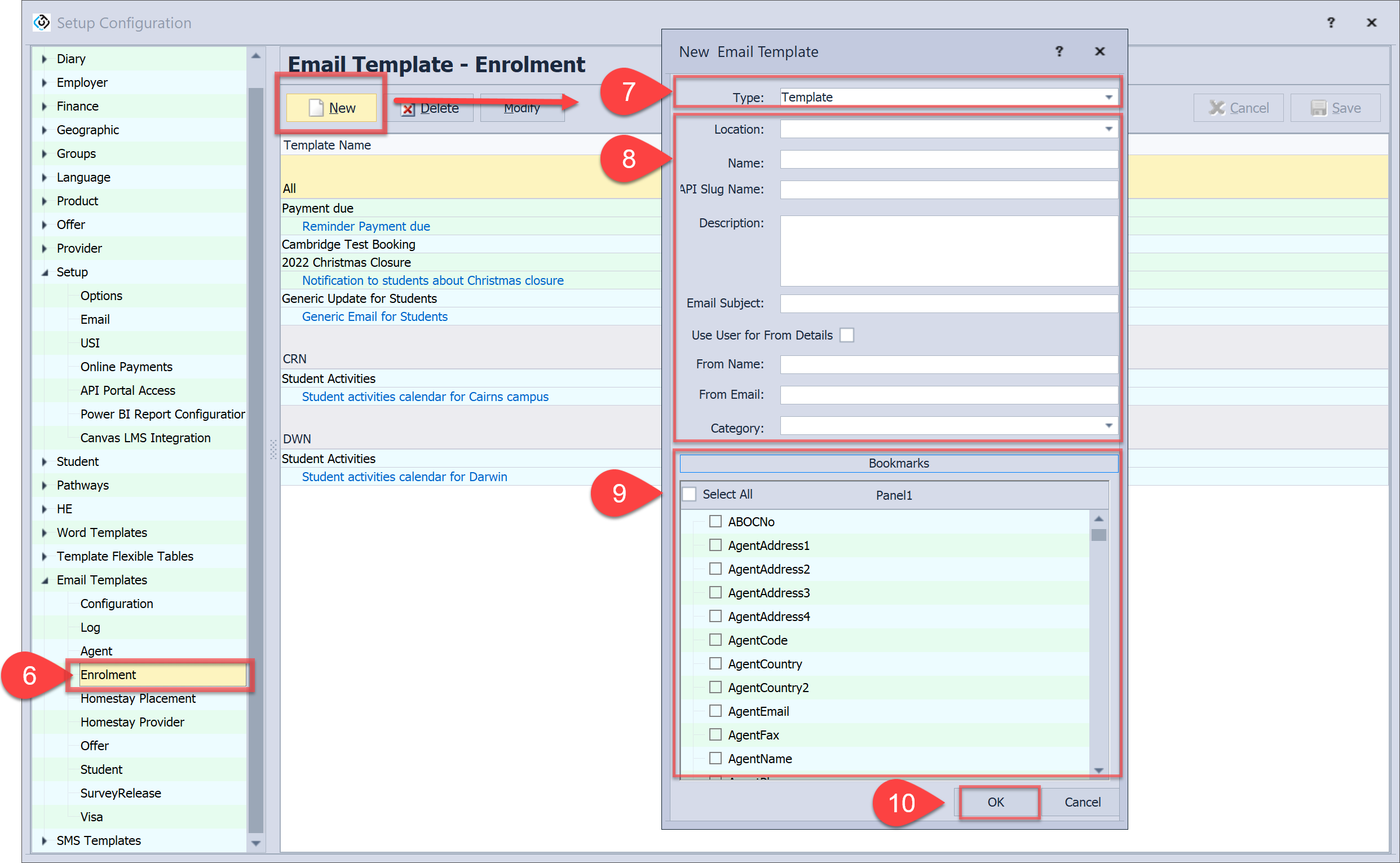Select Homestay Placement in the tree
This screenshot has width=1400, height=863.
[x=138, y=698]
